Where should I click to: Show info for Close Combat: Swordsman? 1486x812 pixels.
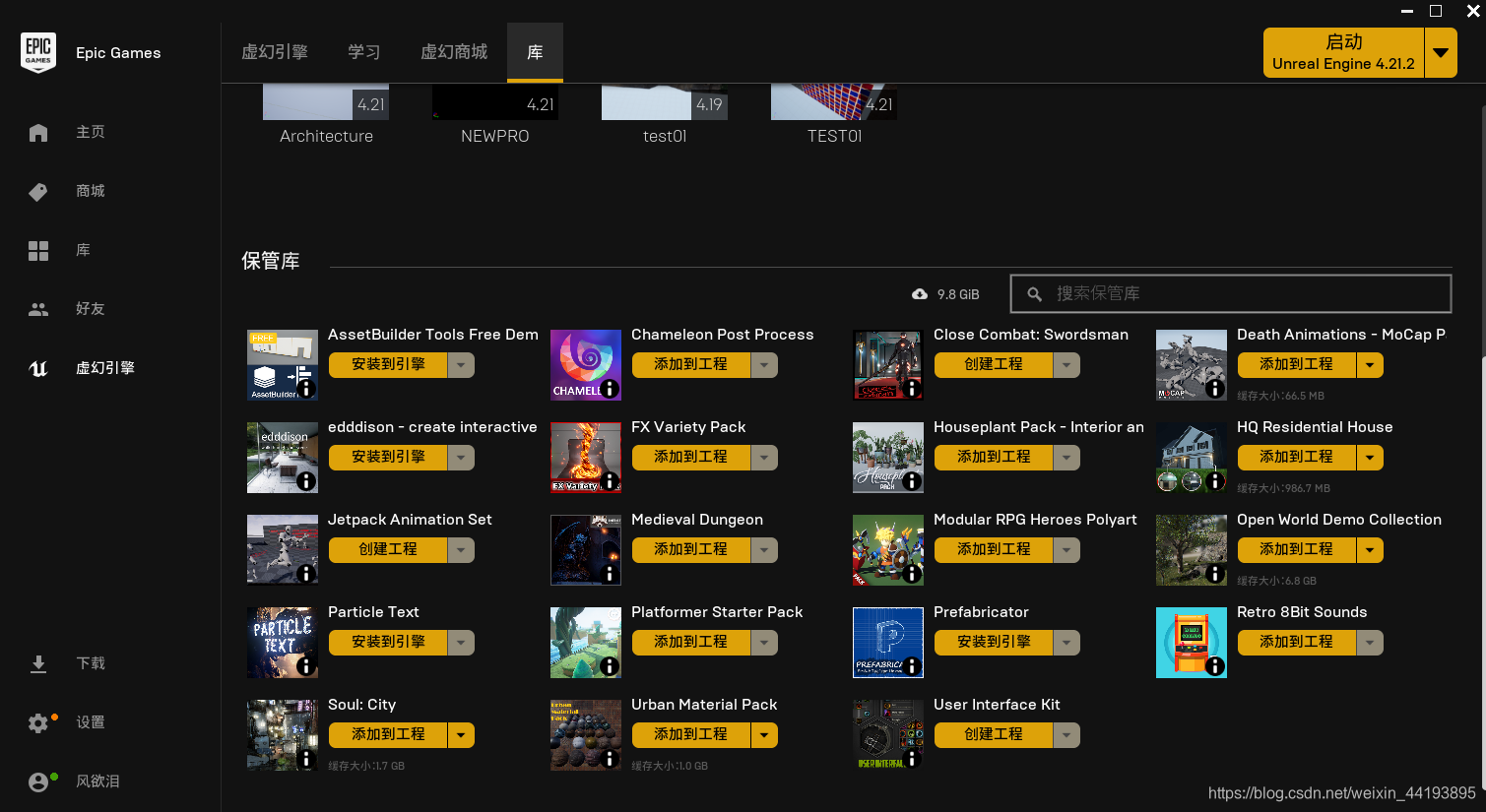pos(912,389)
